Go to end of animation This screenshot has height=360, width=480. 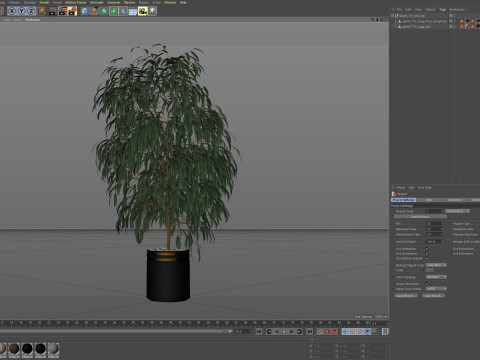click(309, 331)
